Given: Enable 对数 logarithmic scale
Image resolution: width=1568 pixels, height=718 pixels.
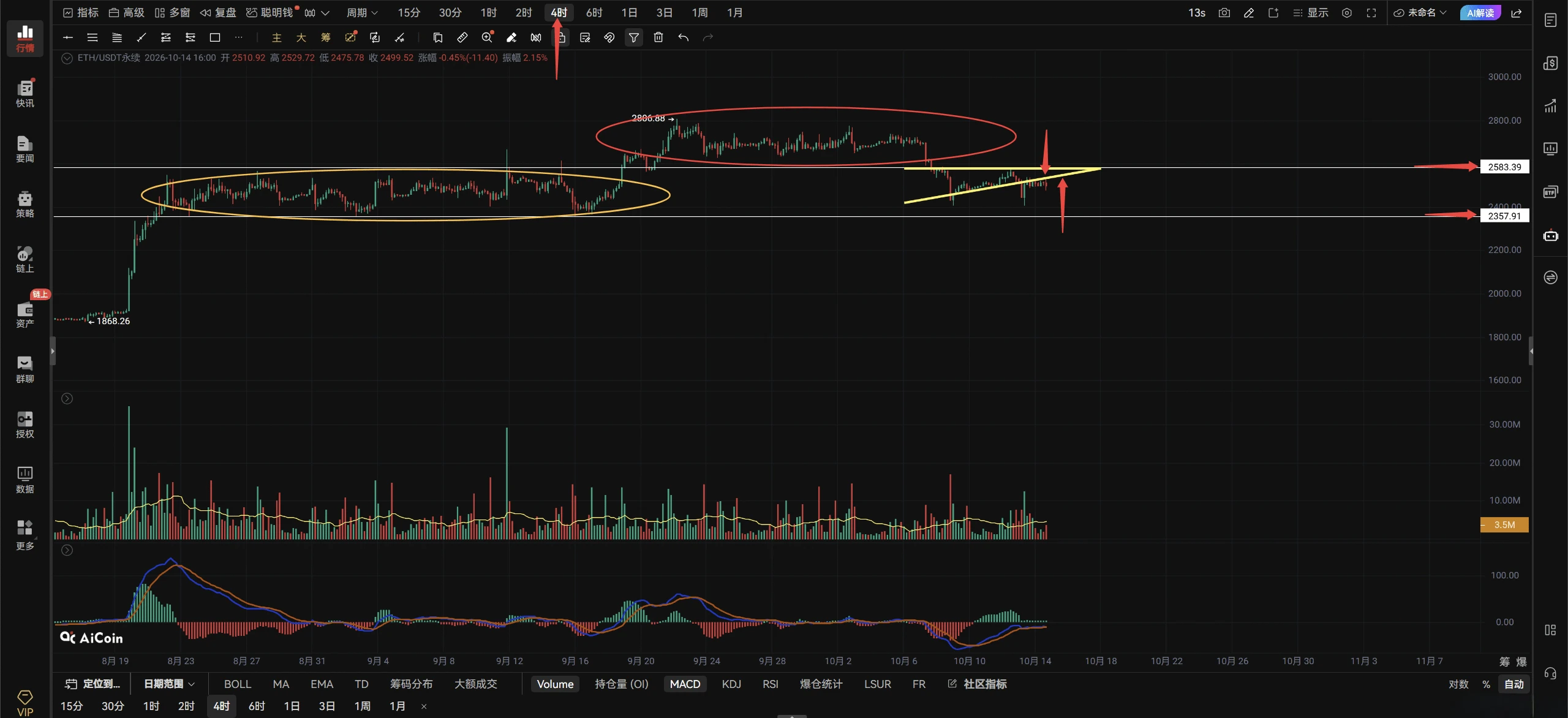Looking at the screenshot, I should (1458, 684).
